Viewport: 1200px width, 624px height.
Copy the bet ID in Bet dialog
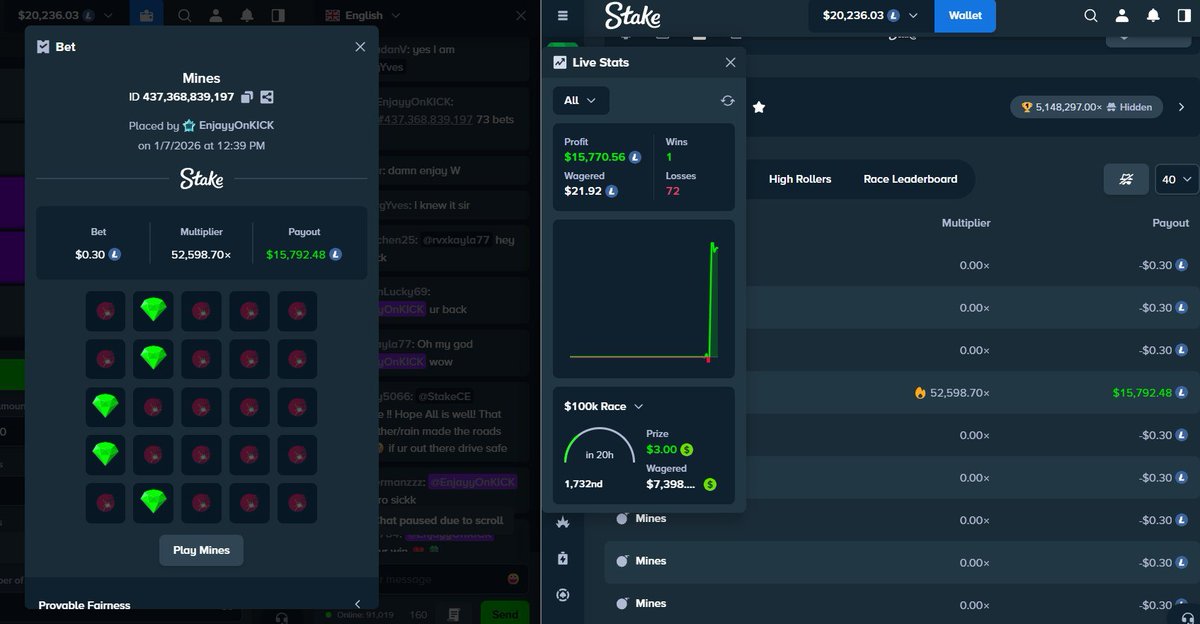click(248, 97)
